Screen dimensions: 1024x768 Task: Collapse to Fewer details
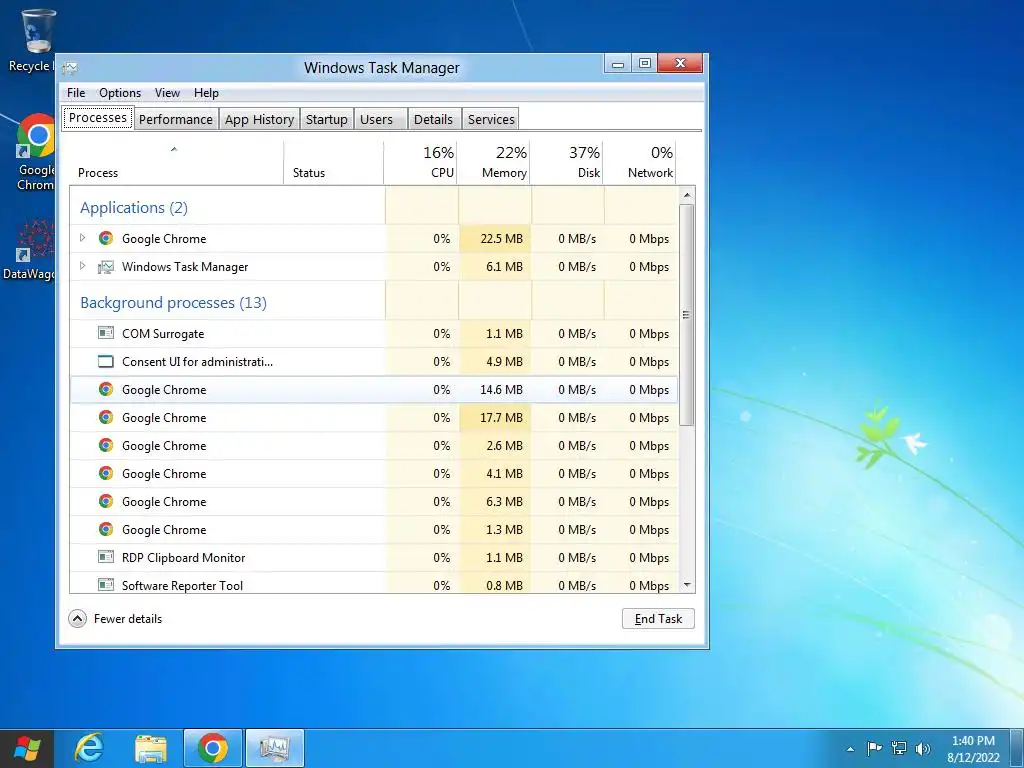point(115,618)
